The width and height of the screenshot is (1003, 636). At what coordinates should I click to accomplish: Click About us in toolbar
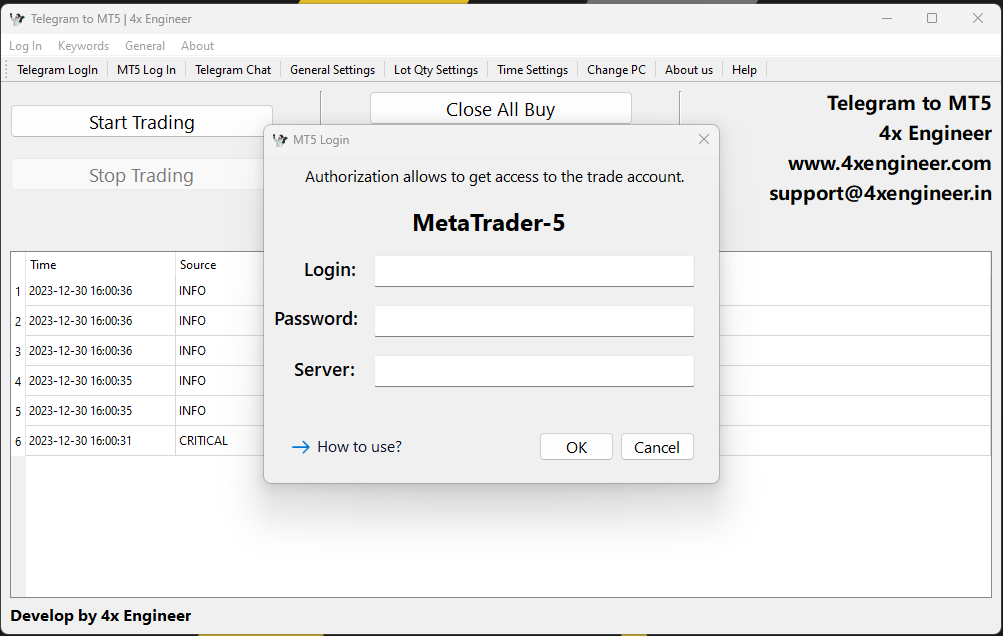pyautogui.click(x=689, y=70)
